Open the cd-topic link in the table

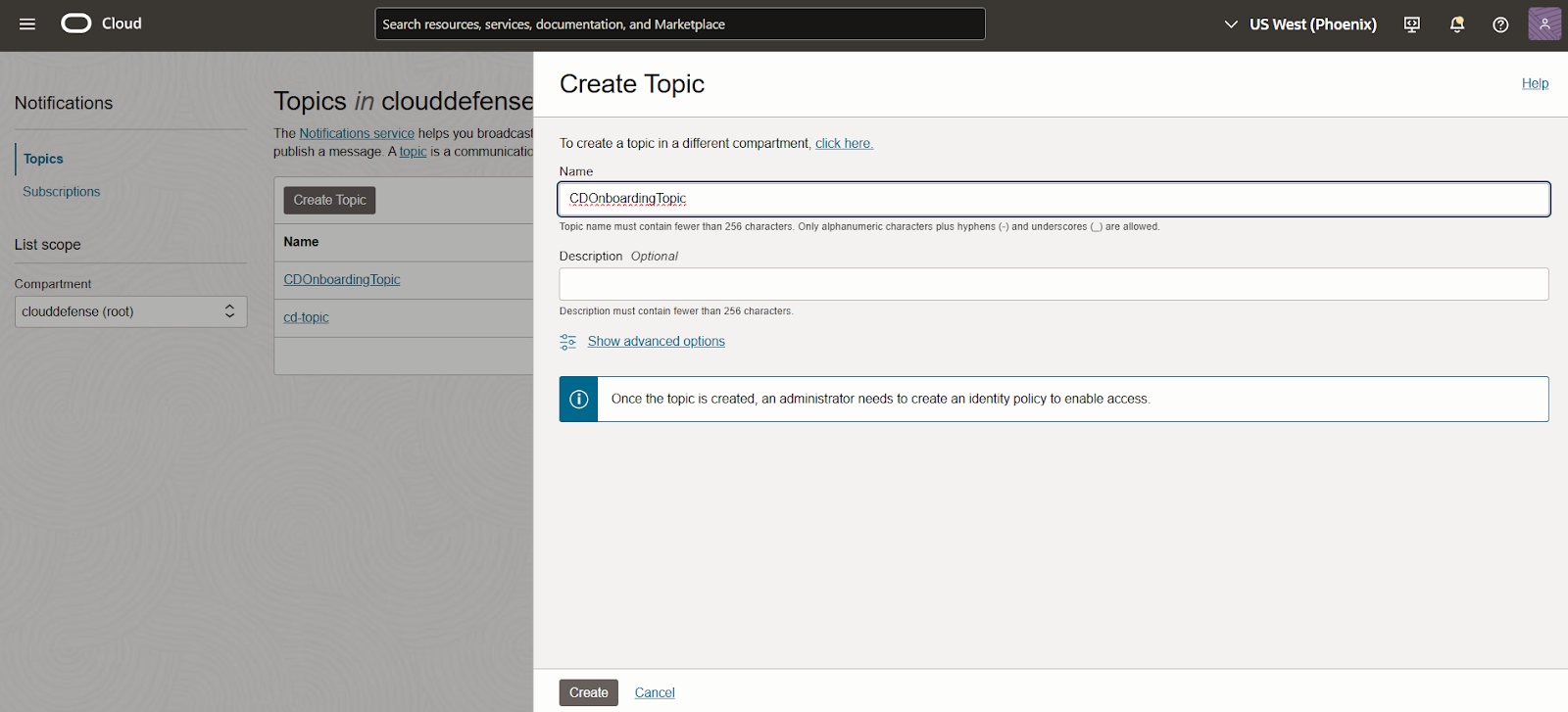[306, 317]
